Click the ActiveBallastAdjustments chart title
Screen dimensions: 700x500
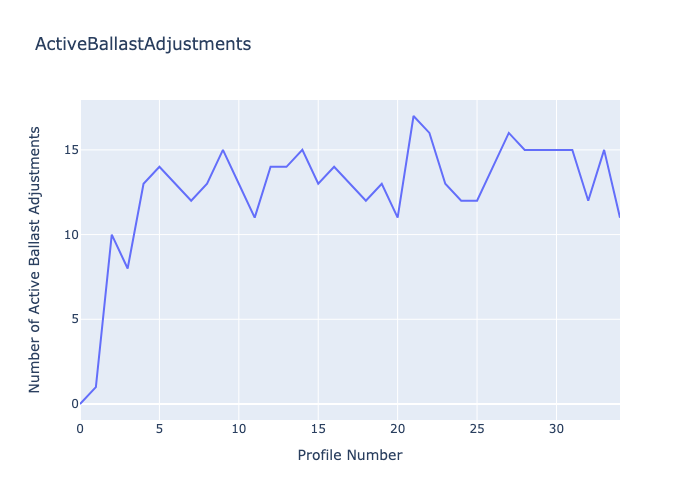[x=142, y=44]
